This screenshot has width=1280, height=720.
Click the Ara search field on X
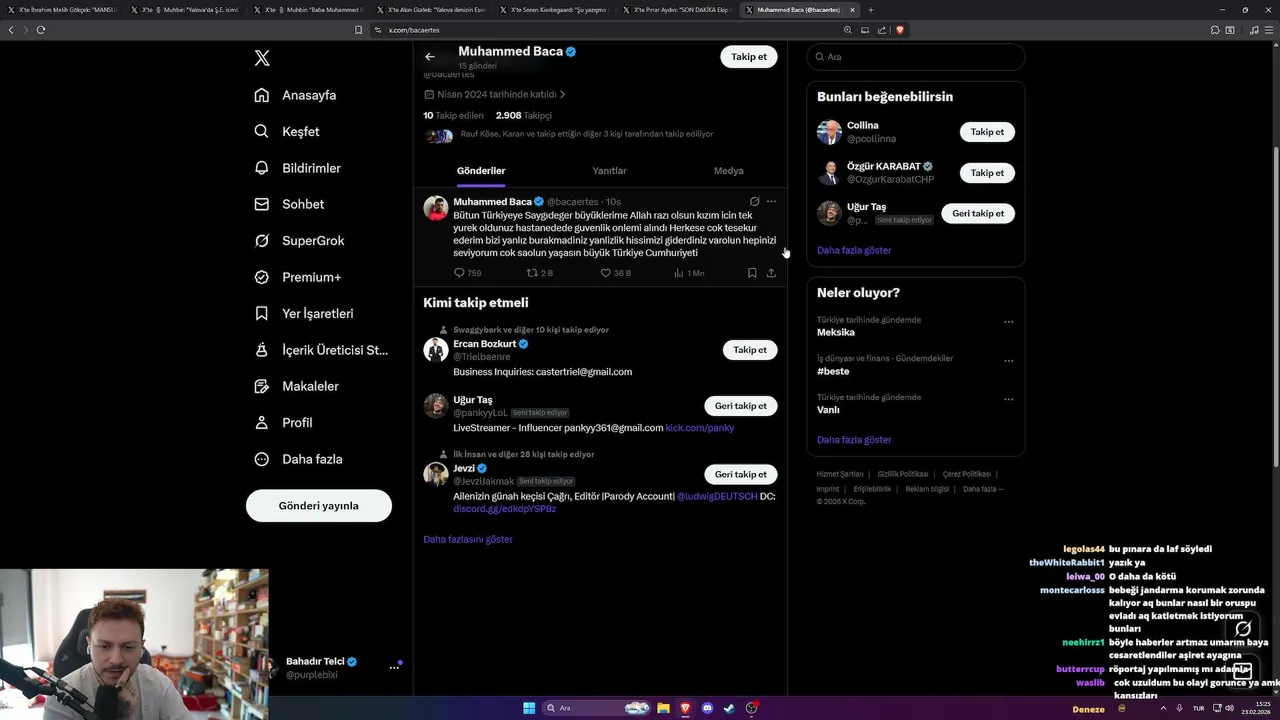(915, 57)
